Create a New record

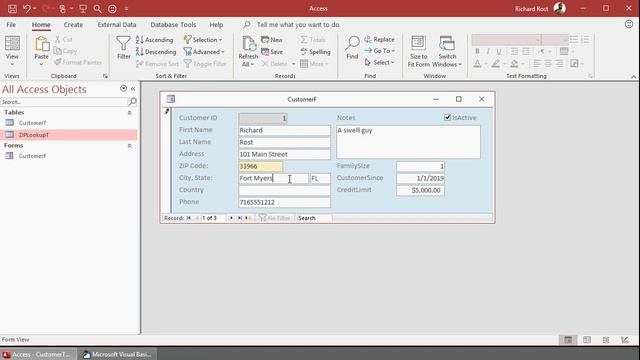[272, 40]
